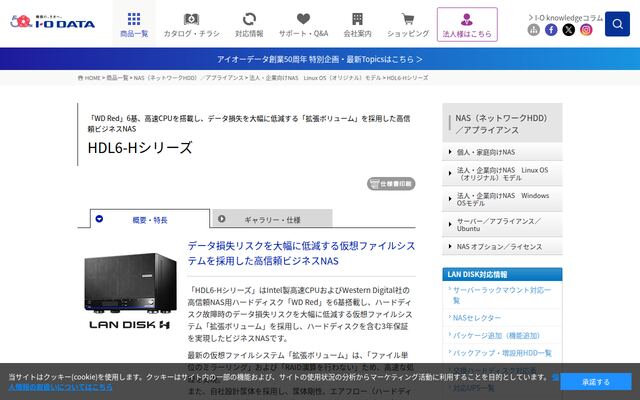
Task: Click the blue search button
Action: (617, 24)
